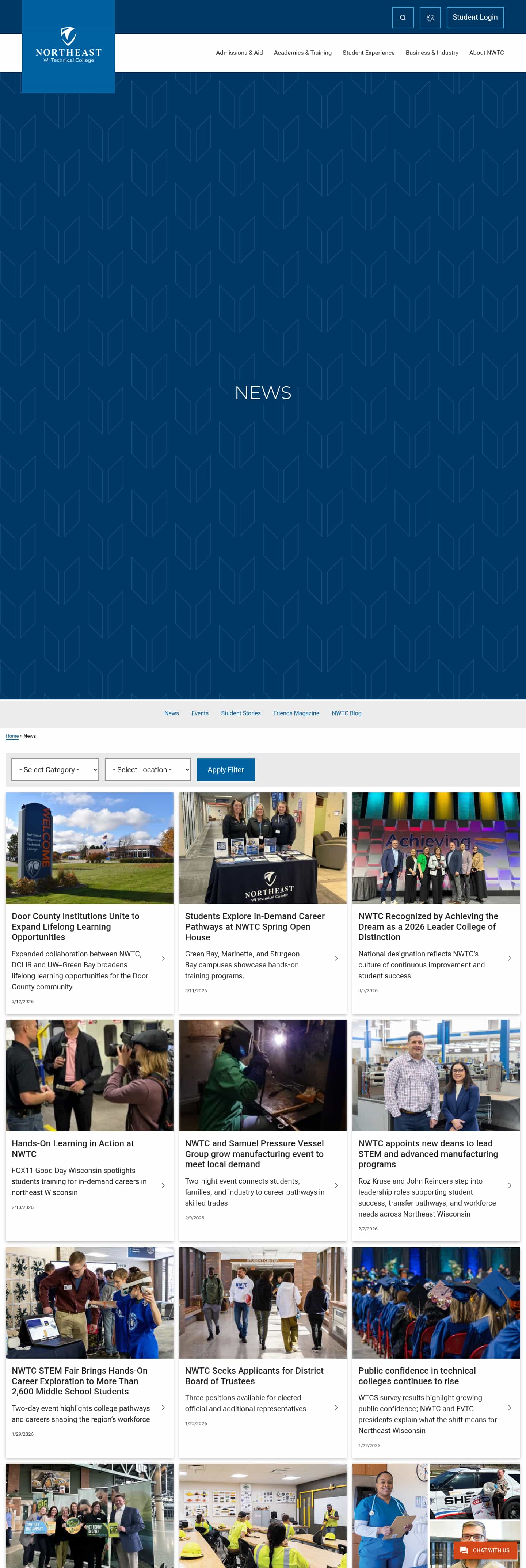
Task: Expand the Select Location dropdown
Action: [x=147, y=769]
